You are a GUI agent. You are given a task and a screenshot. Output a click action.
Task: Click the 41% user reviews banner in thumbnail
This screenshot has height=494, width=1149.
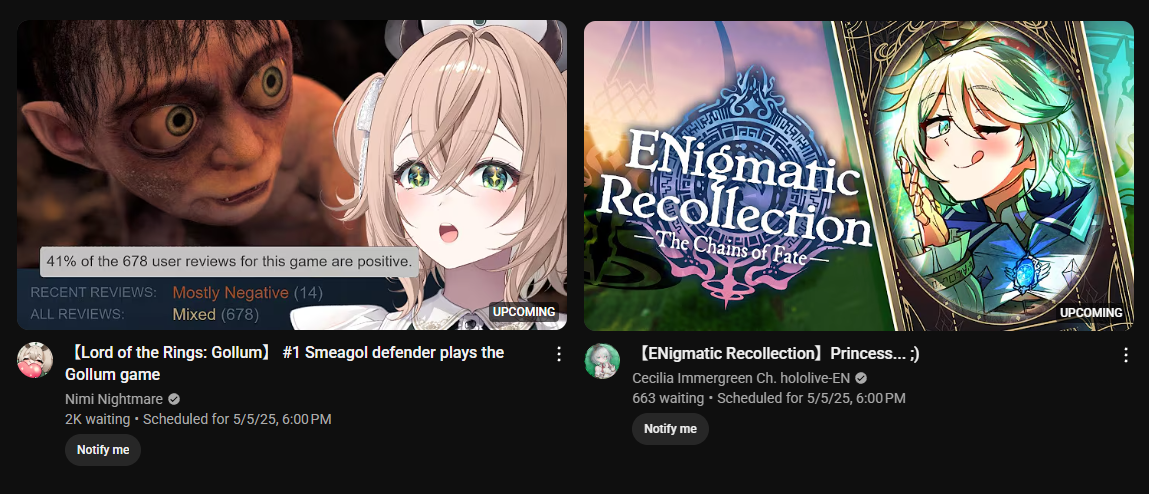[229, 261]
